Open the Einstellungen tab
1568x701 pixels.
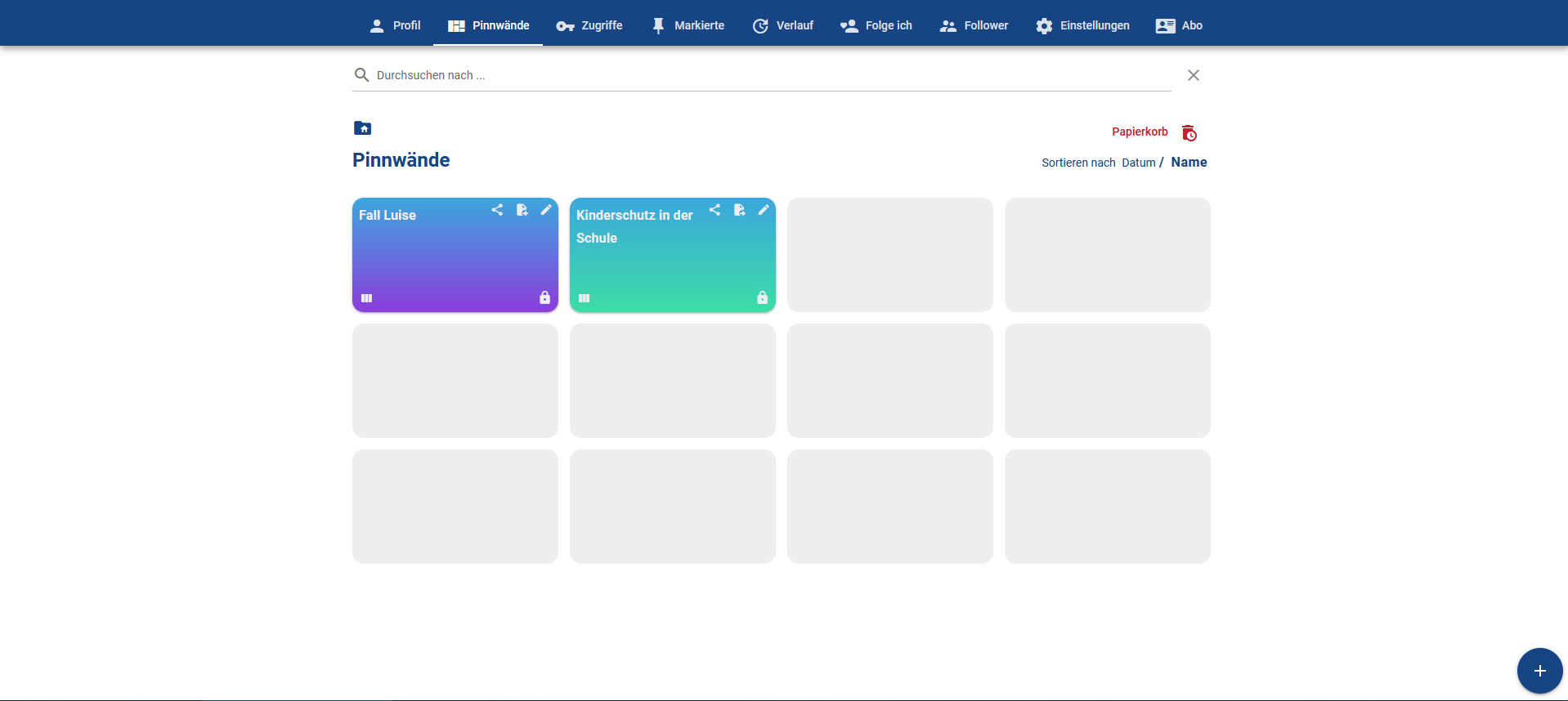pyautogui.click(x=1082, y=25)
